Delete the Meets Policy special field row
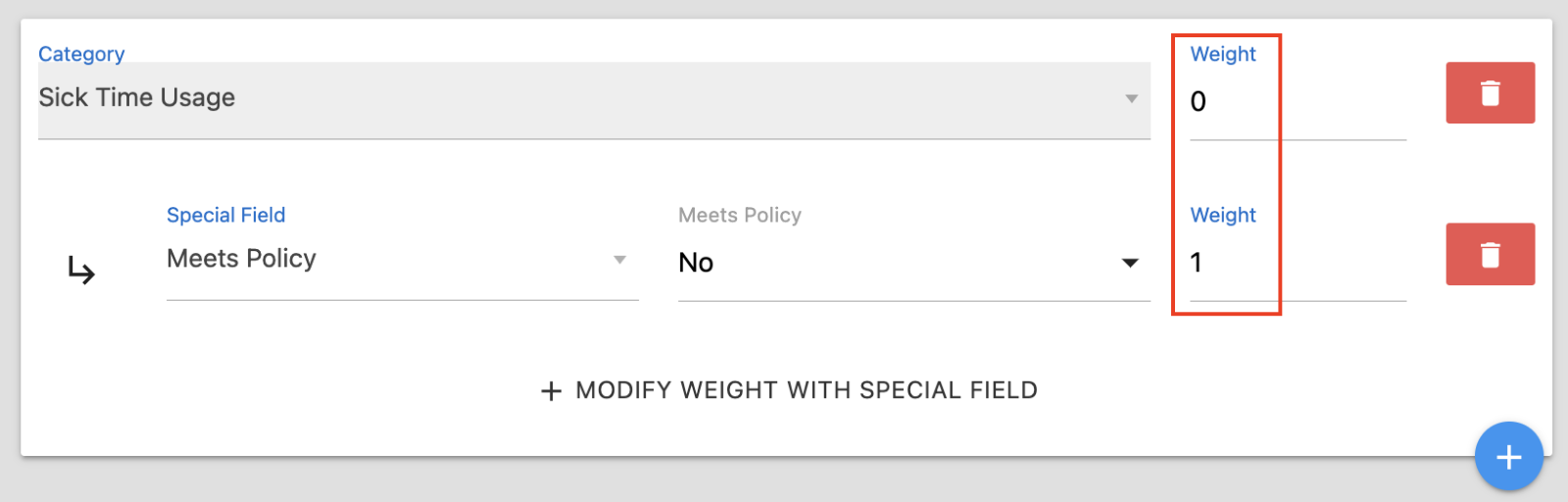This screenshot has width=1568, height=502. [x=1490, y=255]
